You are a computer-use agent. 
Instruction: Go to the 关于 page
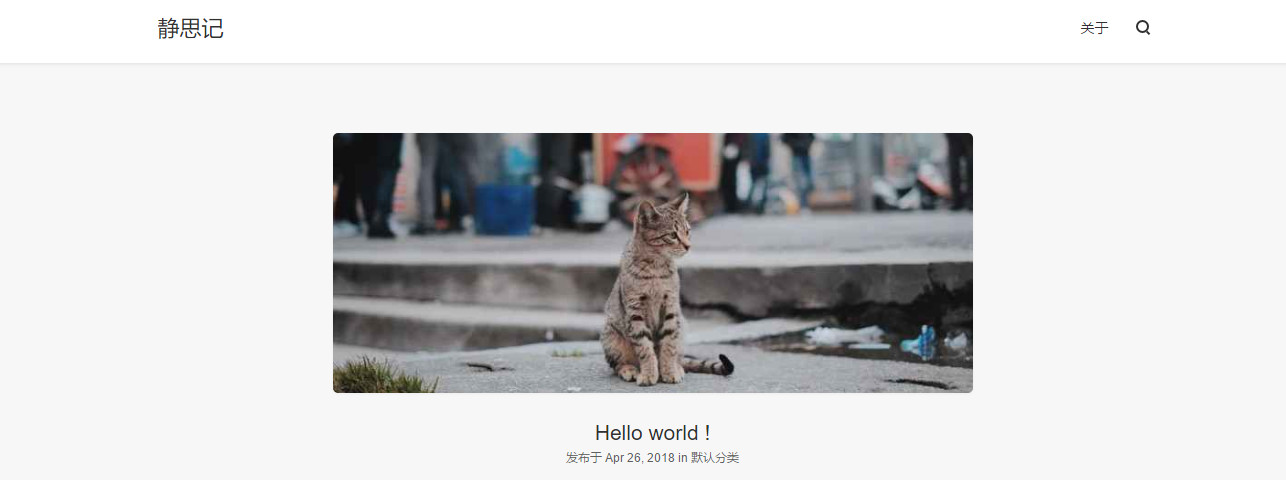coord(1094,28)
